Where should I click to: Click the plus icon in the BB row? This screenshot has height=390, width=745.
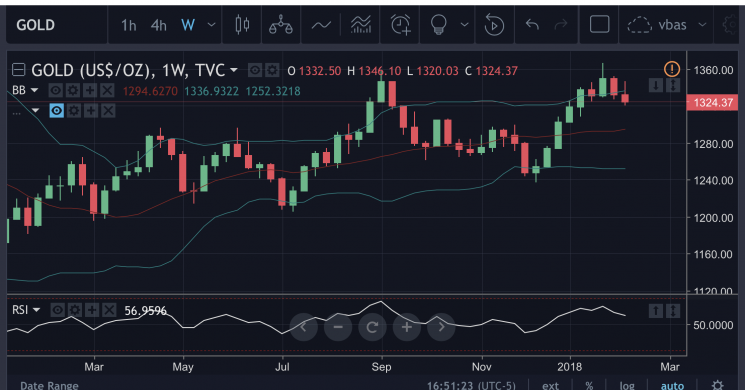point(90,90)
